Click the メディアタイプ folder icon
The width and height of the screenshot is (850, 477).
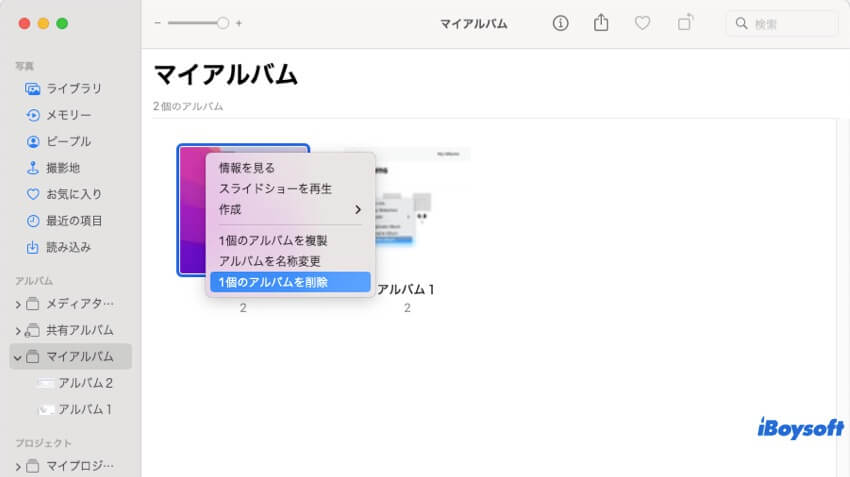(x=33, y=304)
